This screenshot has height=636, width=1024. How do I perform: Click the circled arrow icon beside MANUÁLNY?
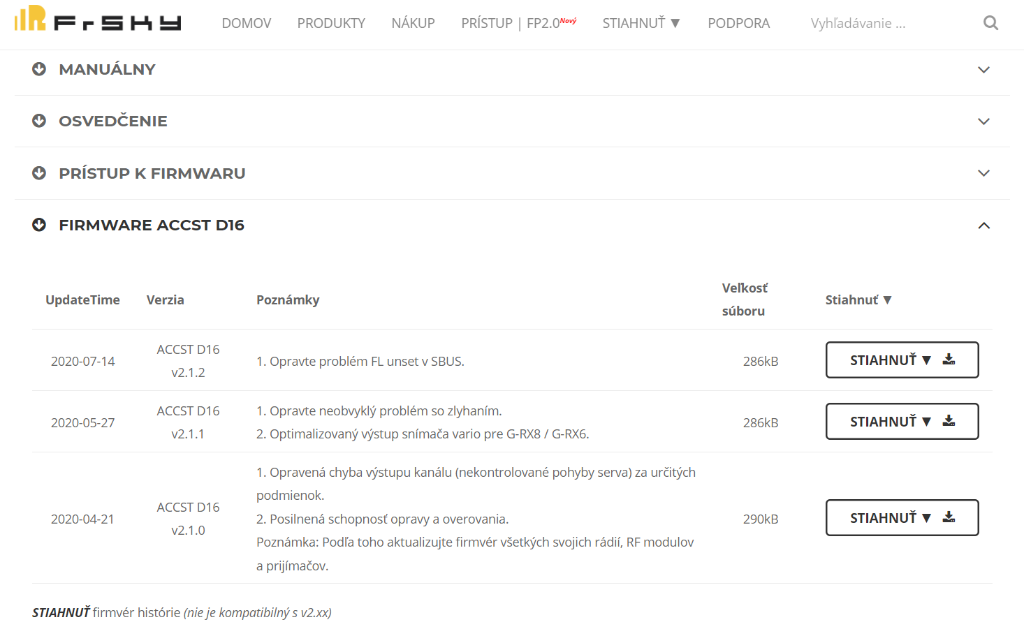(x=39, y=69)
